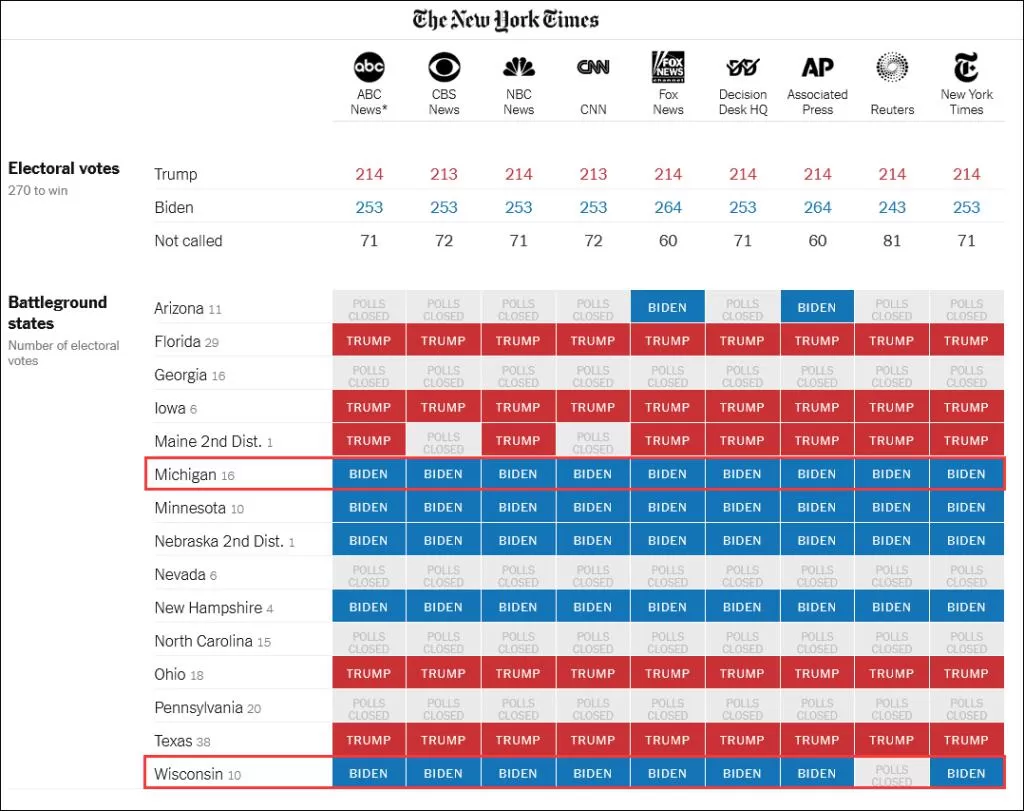Select Fox News blue Biden cell for Arizona
Image resolution: width=1024 pixels, height=811 pixels.
(x=667, y=307)
